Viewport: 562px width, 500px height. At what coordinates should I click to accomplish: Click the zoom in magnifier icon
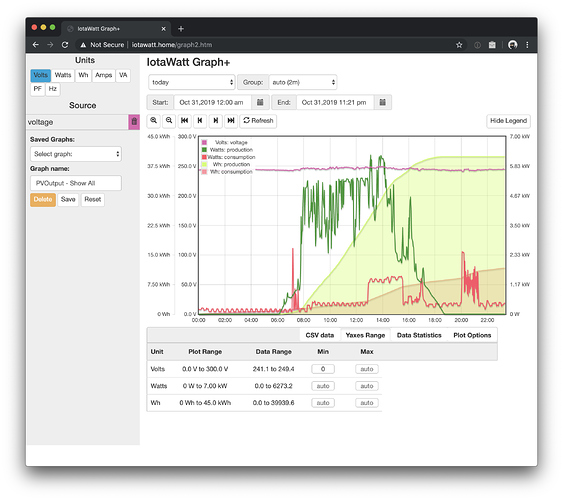(154, 121)
